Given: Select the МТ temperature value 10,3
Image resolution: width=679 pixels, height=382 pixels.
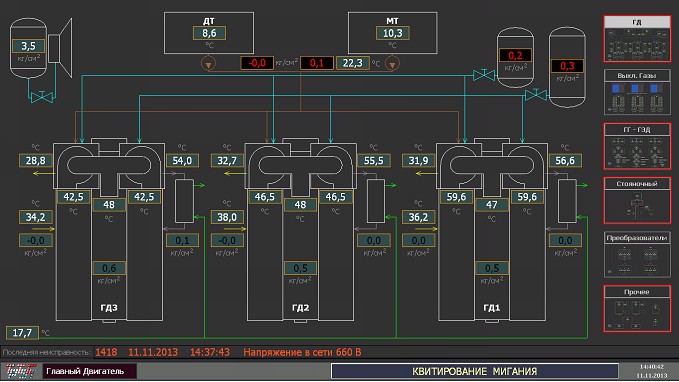Looking at the screenshot, I should point(392,33).
